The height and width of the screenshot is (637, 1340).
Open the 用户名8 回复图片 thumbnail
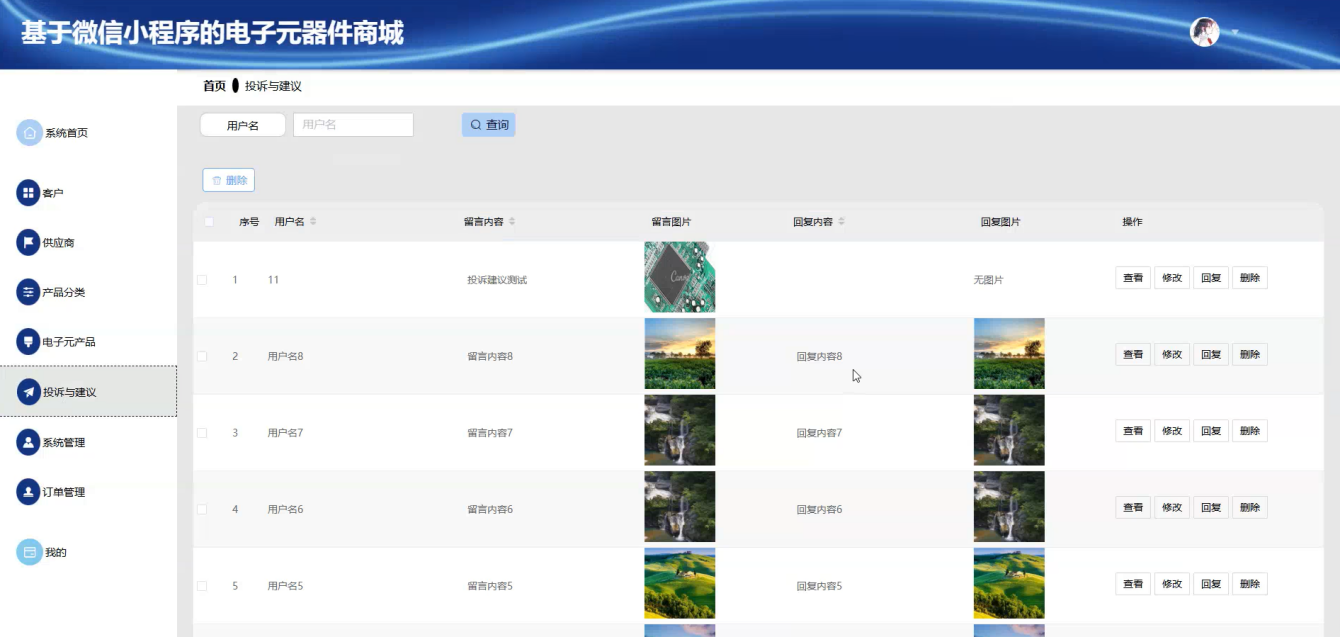click(1009, 354)
